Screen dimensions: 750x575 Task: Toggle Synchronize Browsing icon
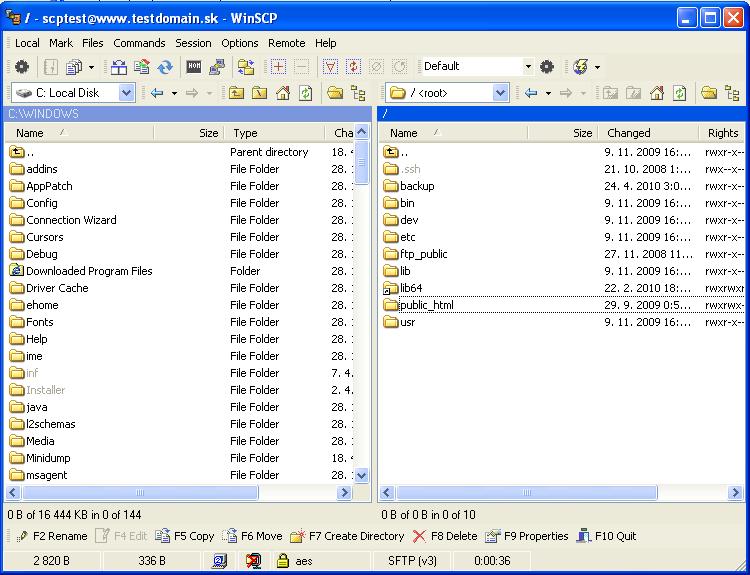click(x=246, y=66)
